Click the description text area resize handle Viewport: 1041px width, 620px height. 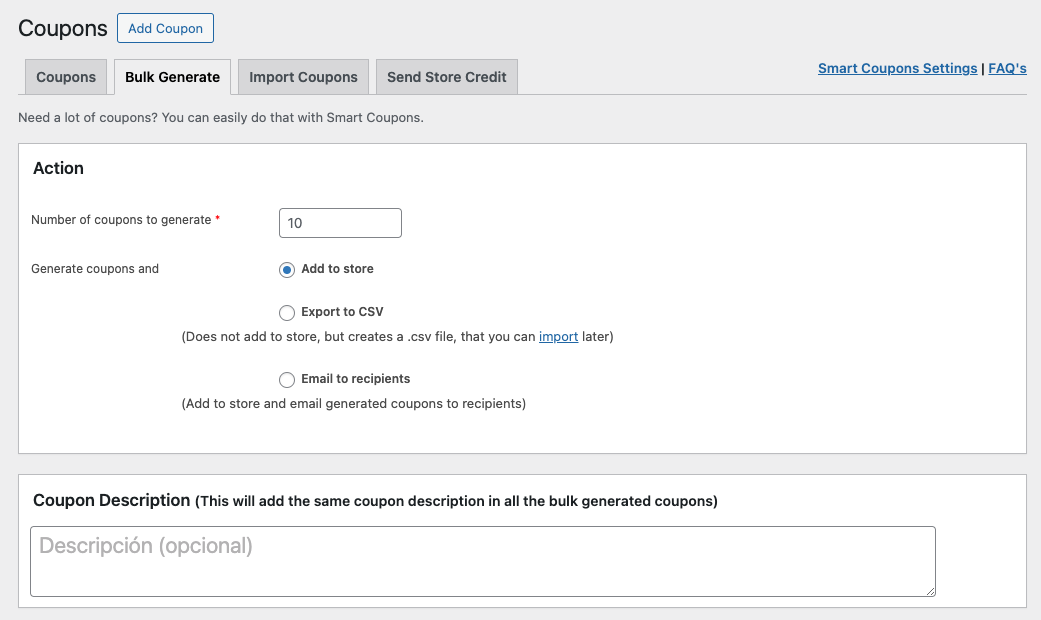[x=930, y=591]
